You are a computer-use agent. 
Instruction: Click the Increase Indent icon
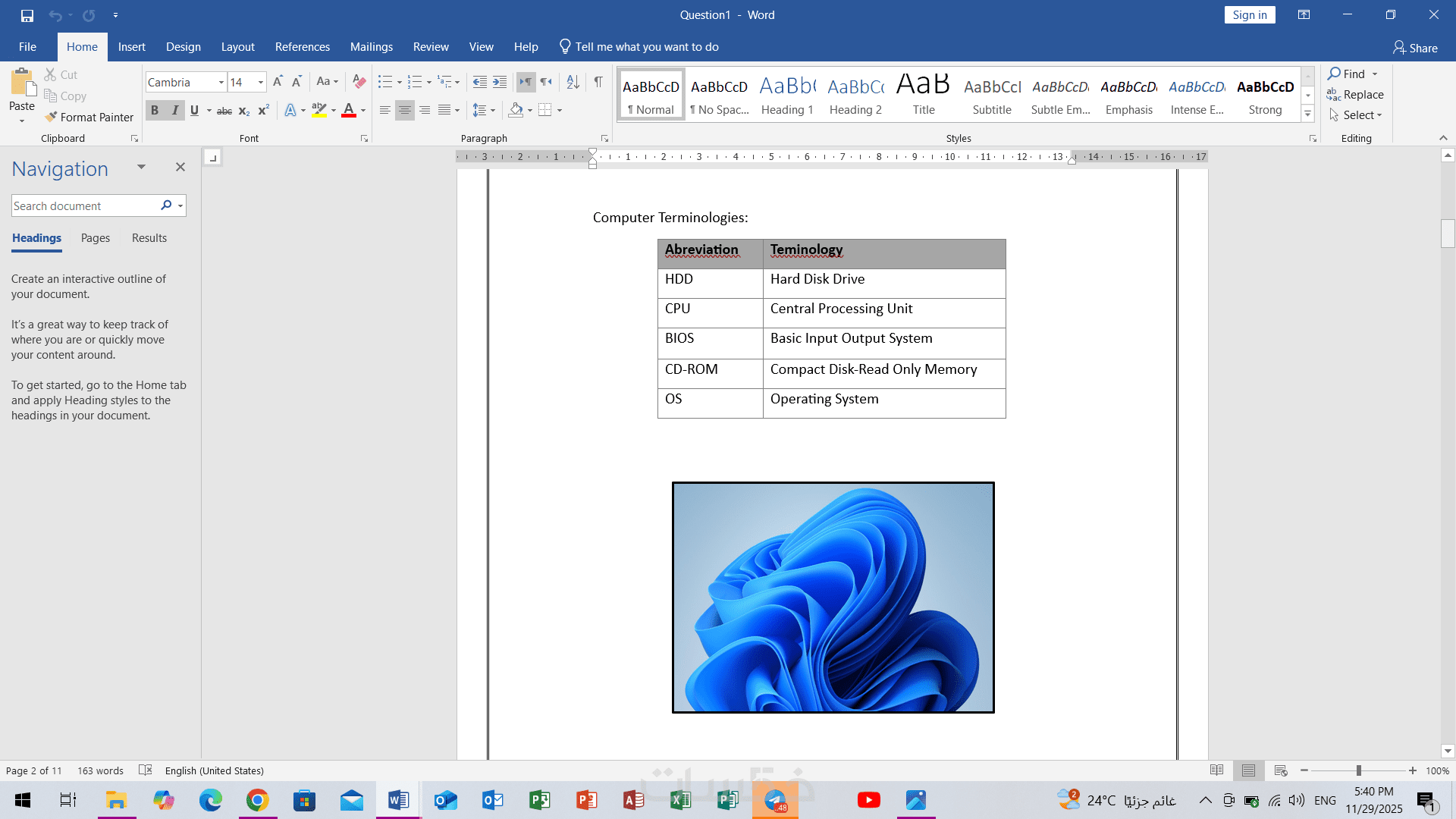(x=500, y=82)
